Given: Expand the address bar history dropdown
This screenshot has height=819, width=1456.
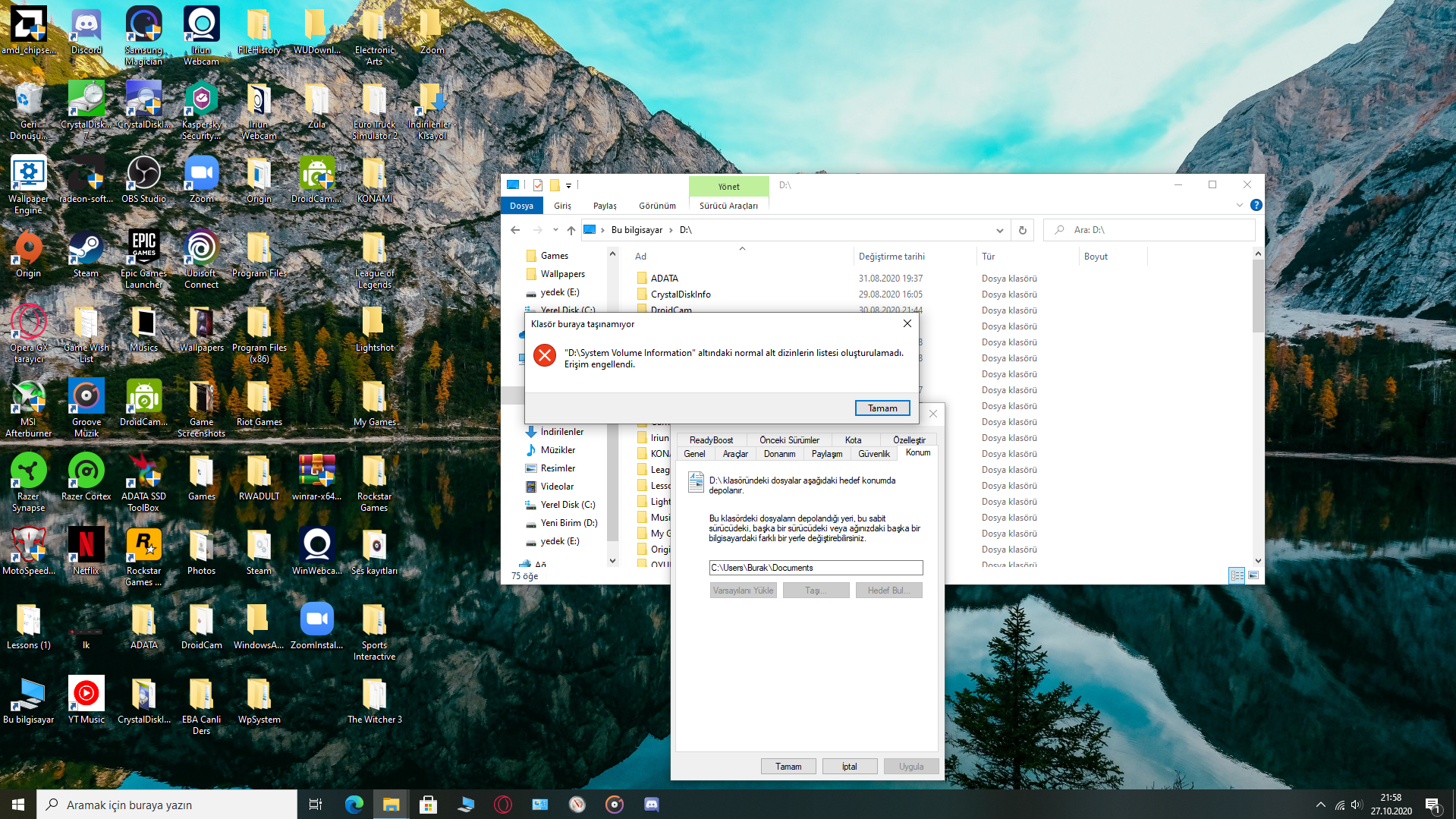Looking at the screenshot, I should pyautogui.click(x=999, y=230).
